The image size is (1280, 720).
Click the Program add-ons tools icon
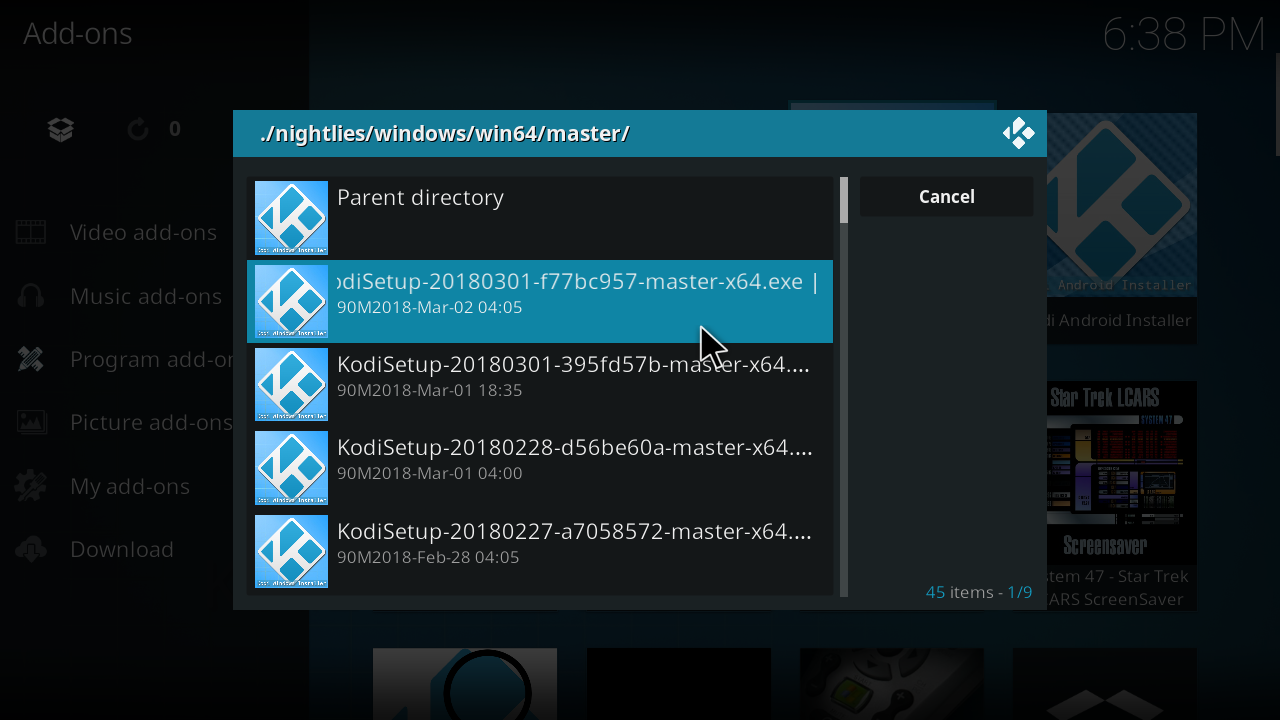[31, 359]
